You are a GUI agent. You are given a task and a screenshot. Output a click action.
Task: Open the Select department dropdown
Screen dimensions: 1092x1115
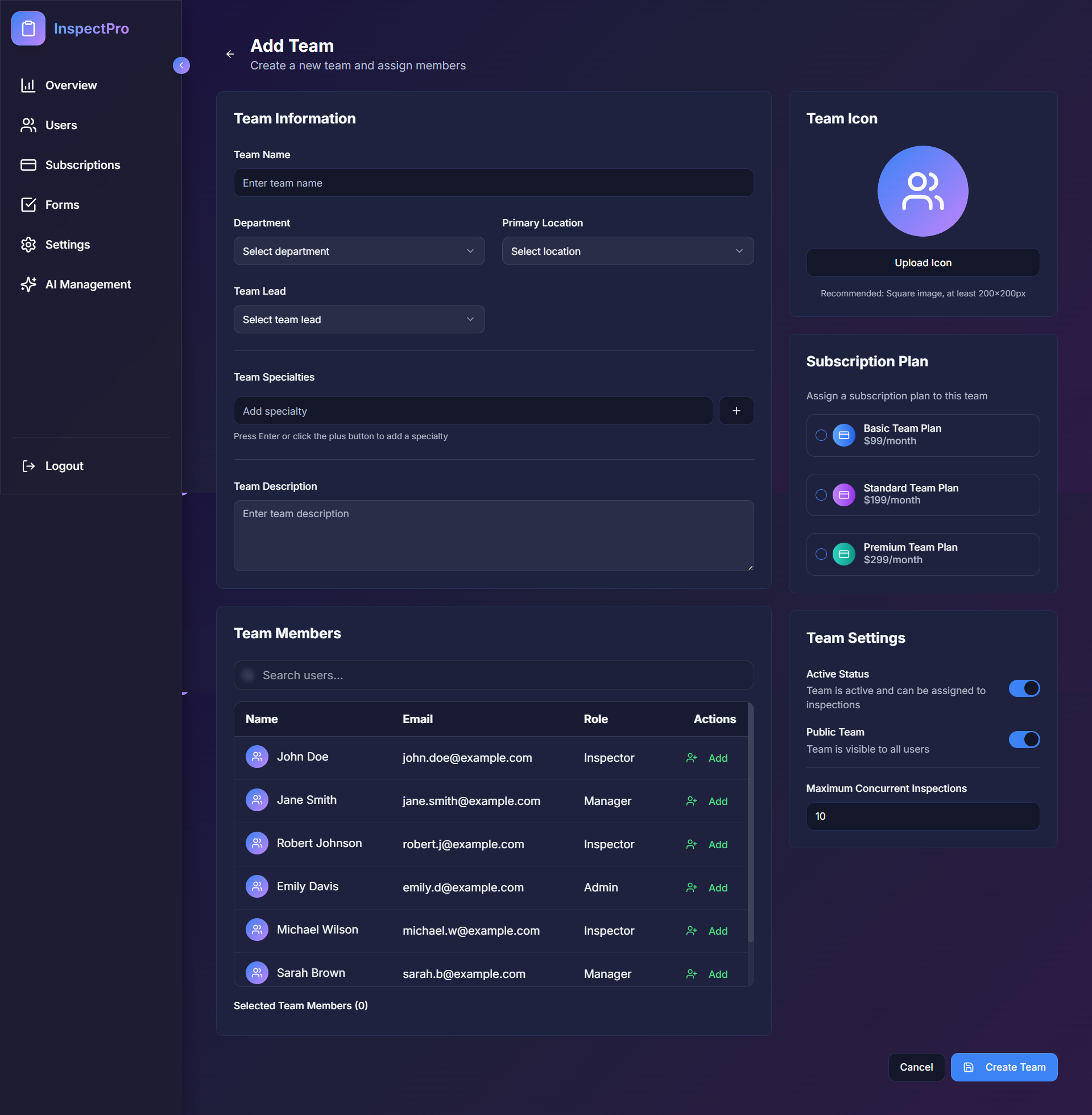pos(359,251)
